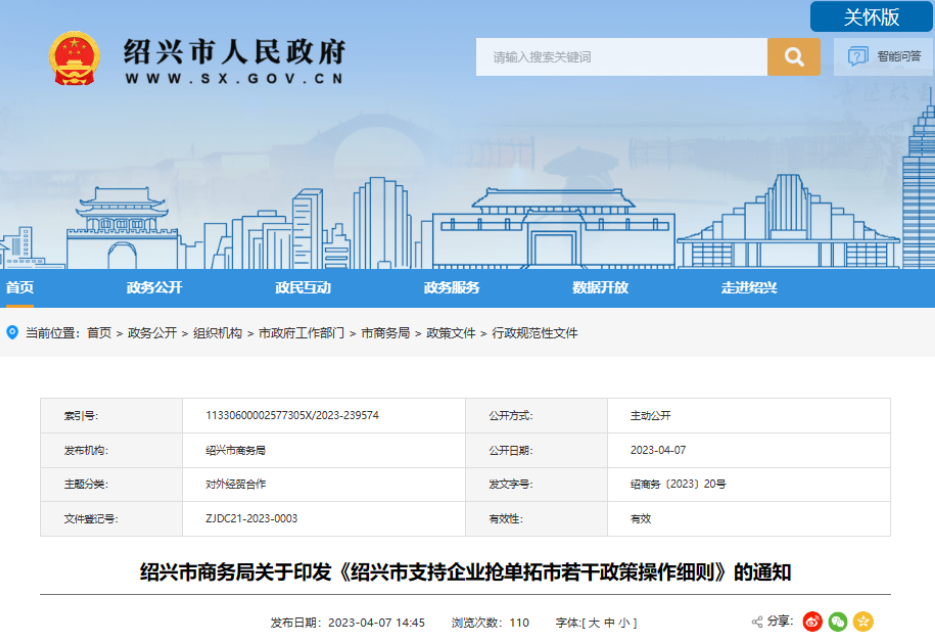Open 行政规范性文件 breadcrumb link
This screenshot has width=935, height=643.
534,333
